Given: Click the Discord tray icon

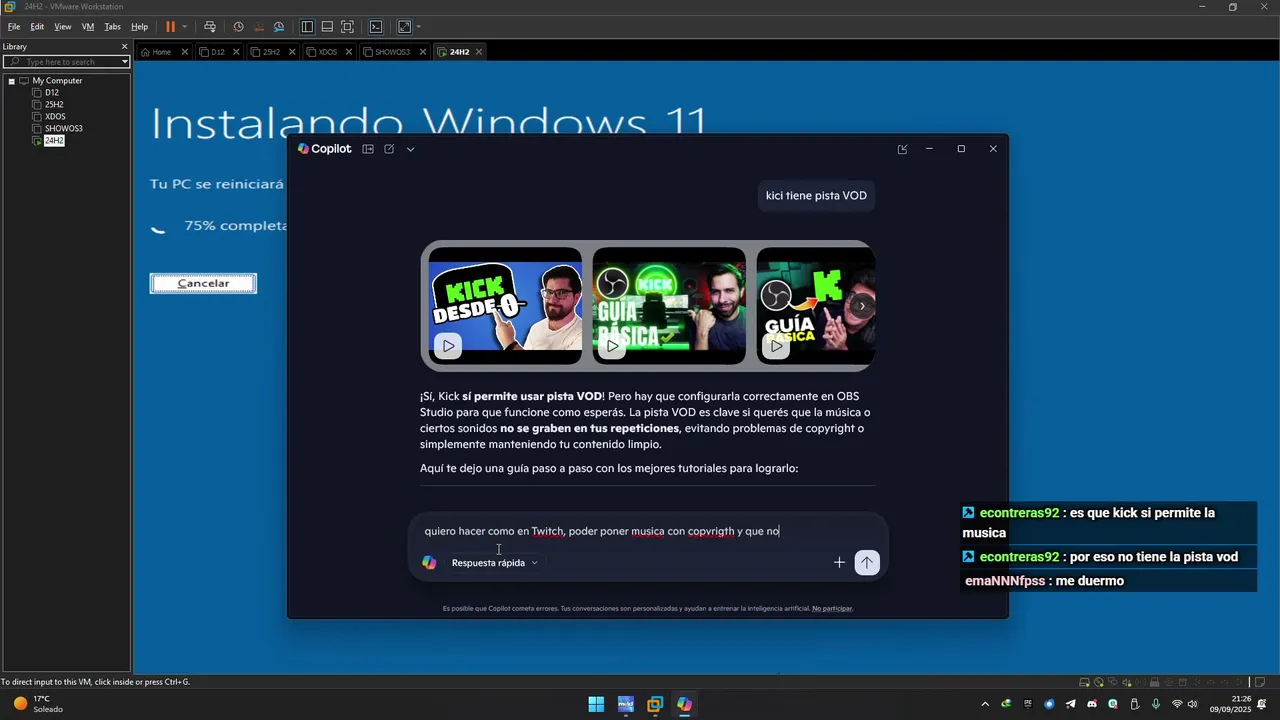Looking at the screenshot, I should (1092, 704).
